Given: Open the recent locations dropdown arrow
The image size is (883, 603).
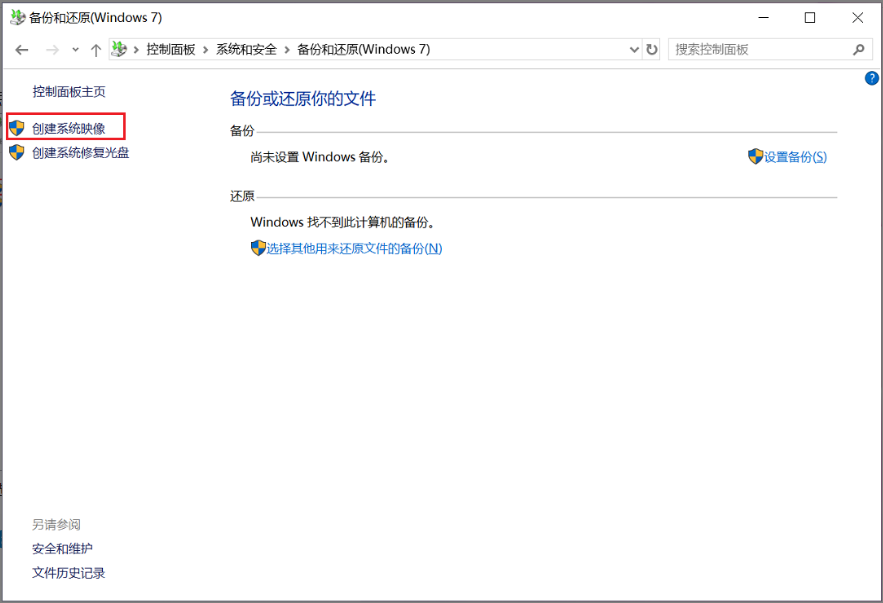Looking at the screenshot, I should tap(75, 50).
